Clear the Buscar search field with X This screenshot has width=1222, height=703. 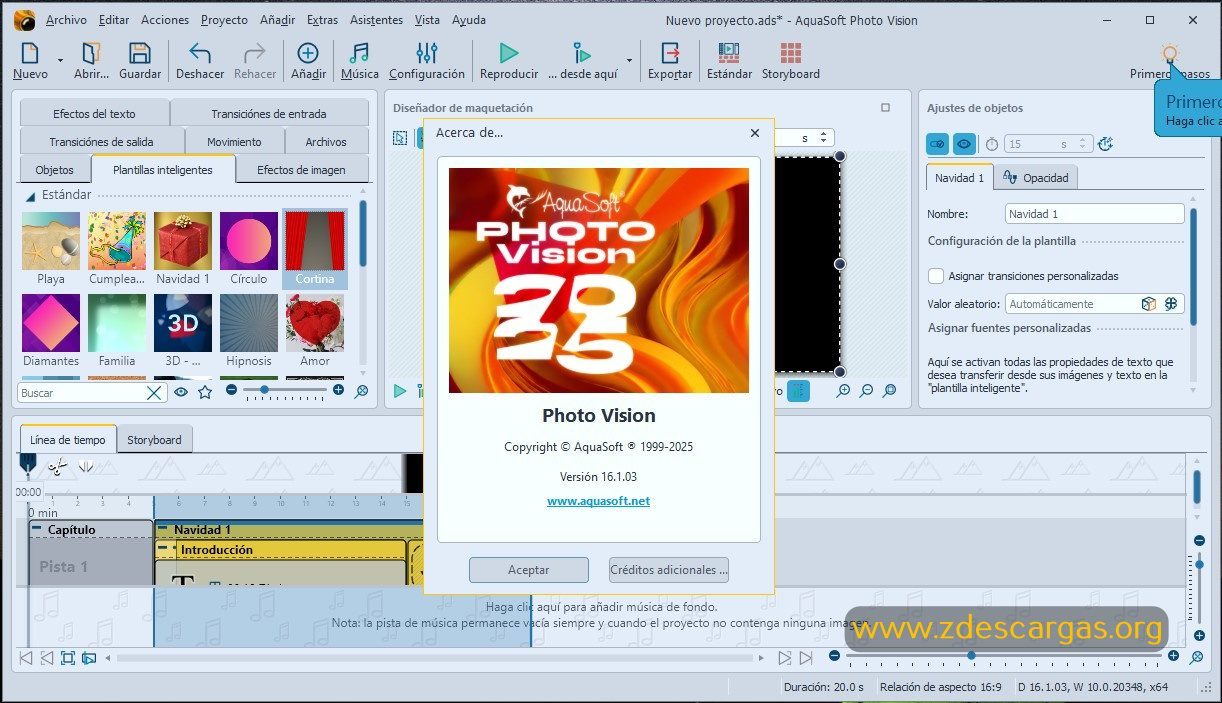tap(154, 393)
